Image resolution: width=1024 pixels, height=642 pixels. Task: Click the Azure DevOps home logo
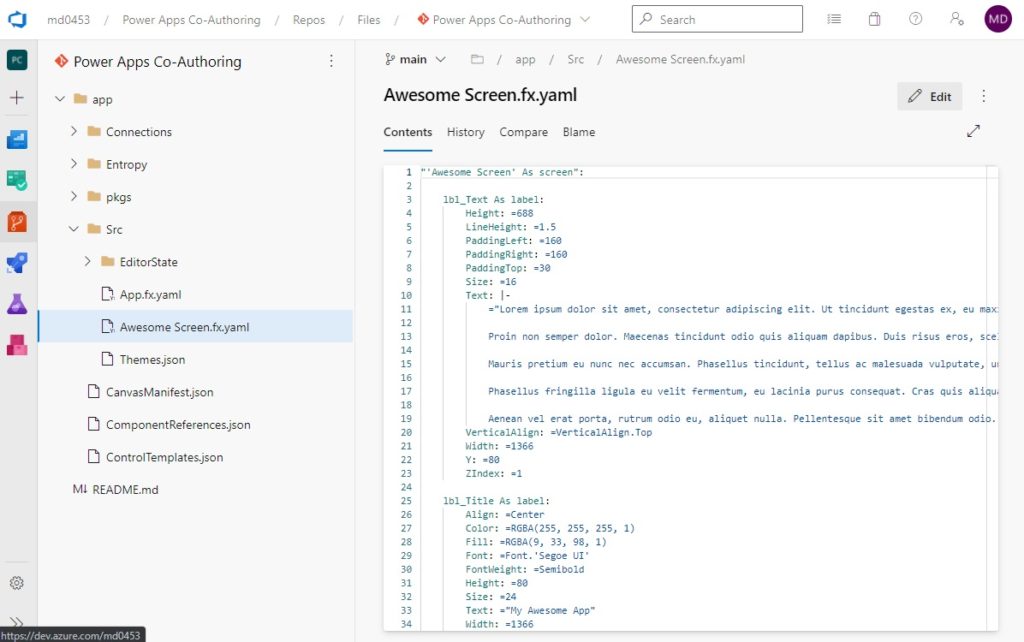coord(18,20)
